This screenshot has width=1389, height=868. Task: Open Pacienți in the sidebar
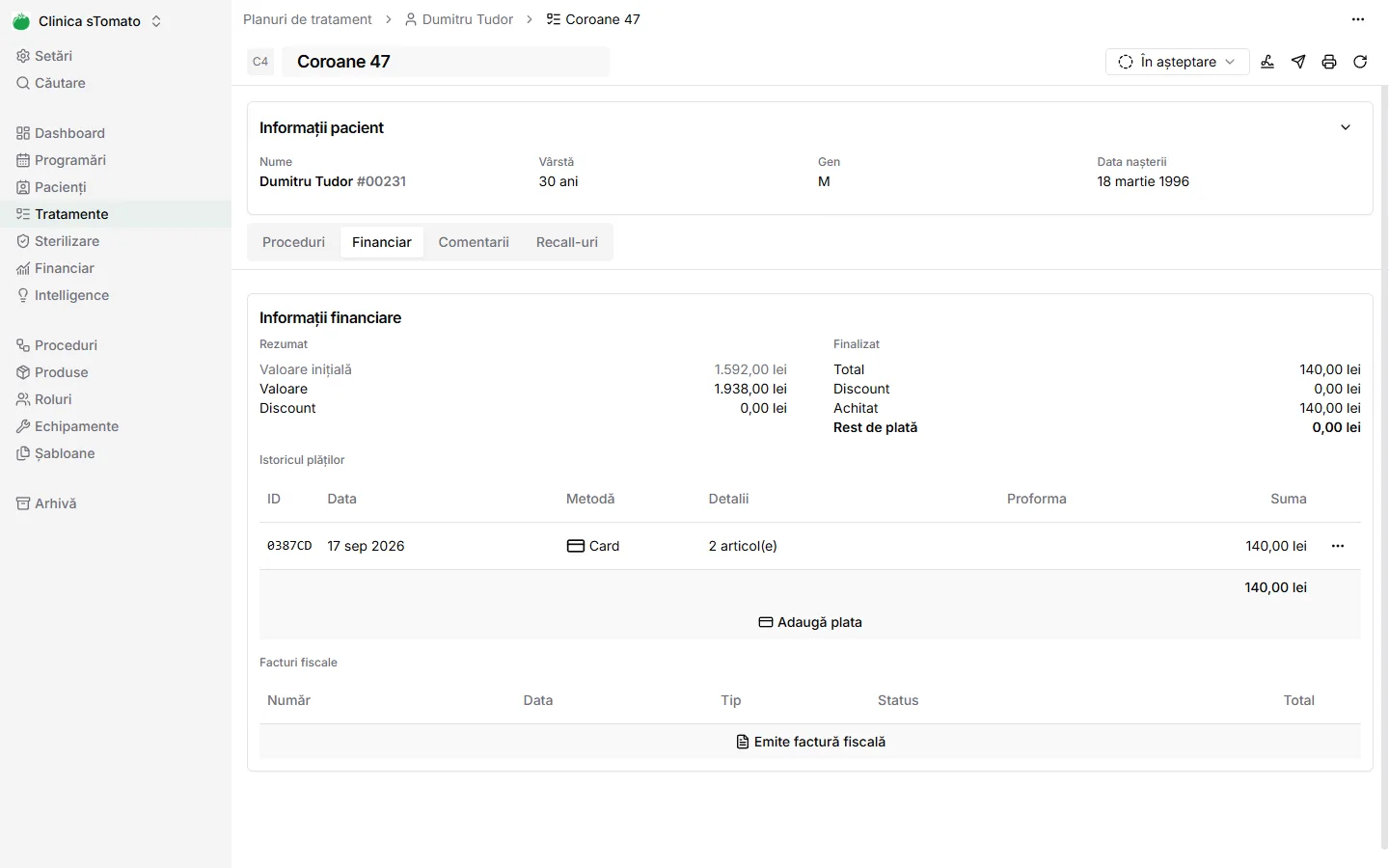(x=116, y=187)
